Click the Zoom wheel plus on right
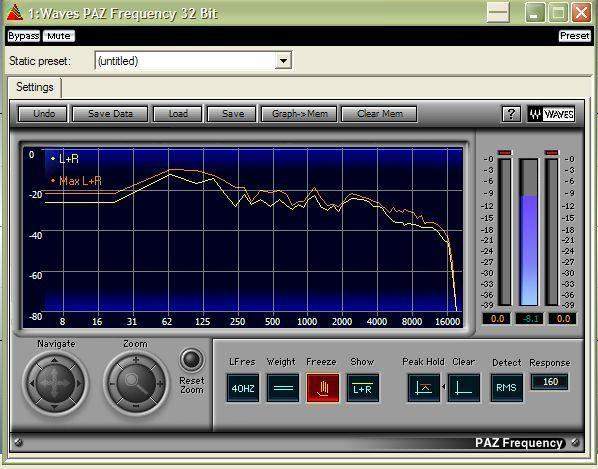 (x=160, y=384)
